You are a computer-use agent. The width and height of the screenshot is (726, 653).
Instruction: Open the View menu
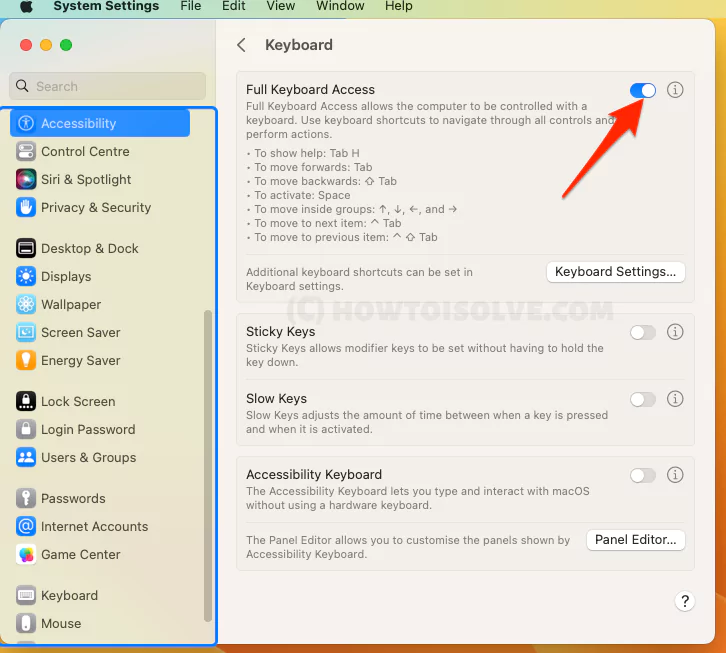(x=281, y=6)
